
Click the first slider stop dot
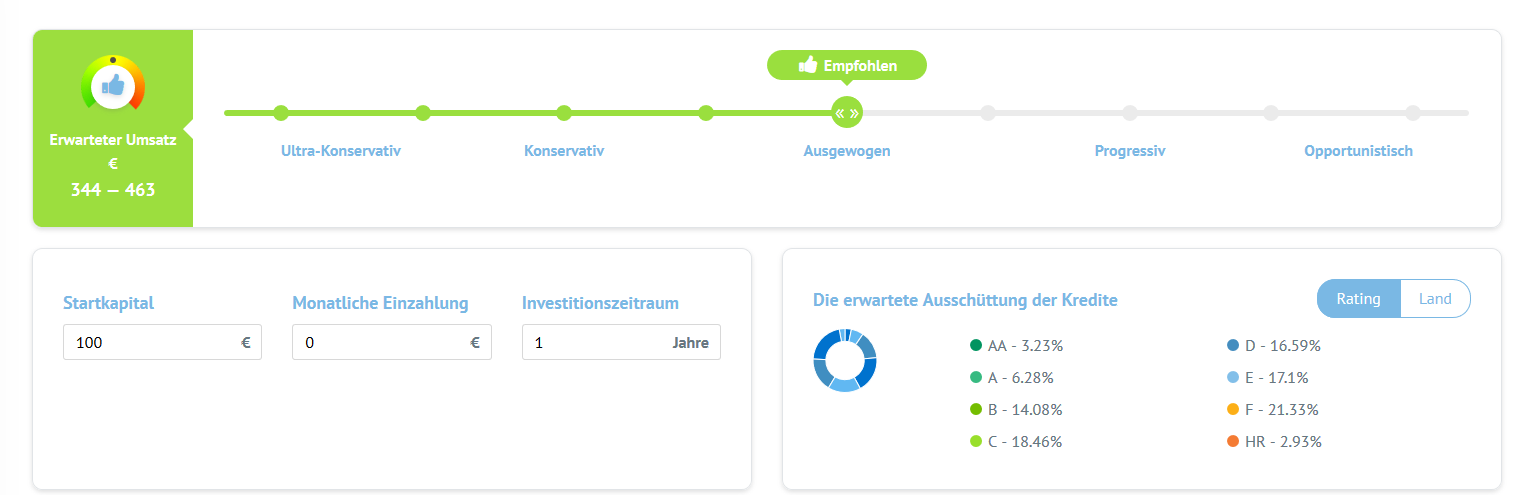(281, 113)
